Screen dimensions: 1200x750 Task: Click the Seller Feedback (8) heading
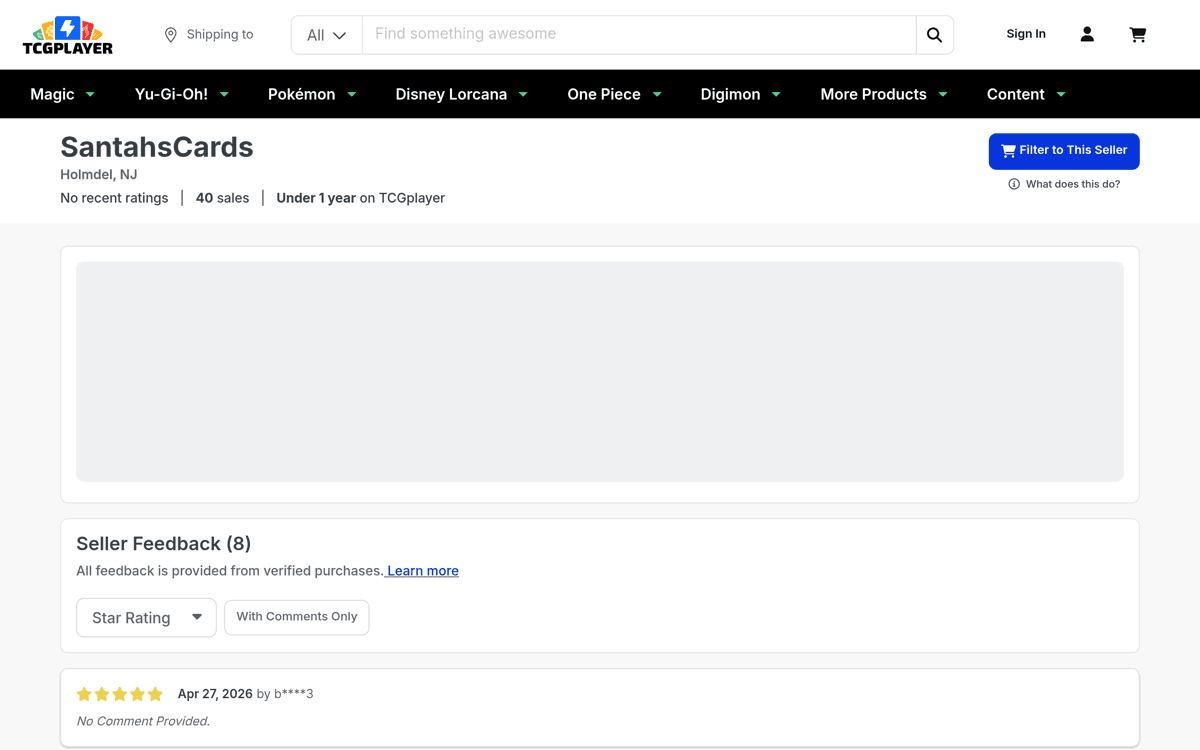[164, 544]
